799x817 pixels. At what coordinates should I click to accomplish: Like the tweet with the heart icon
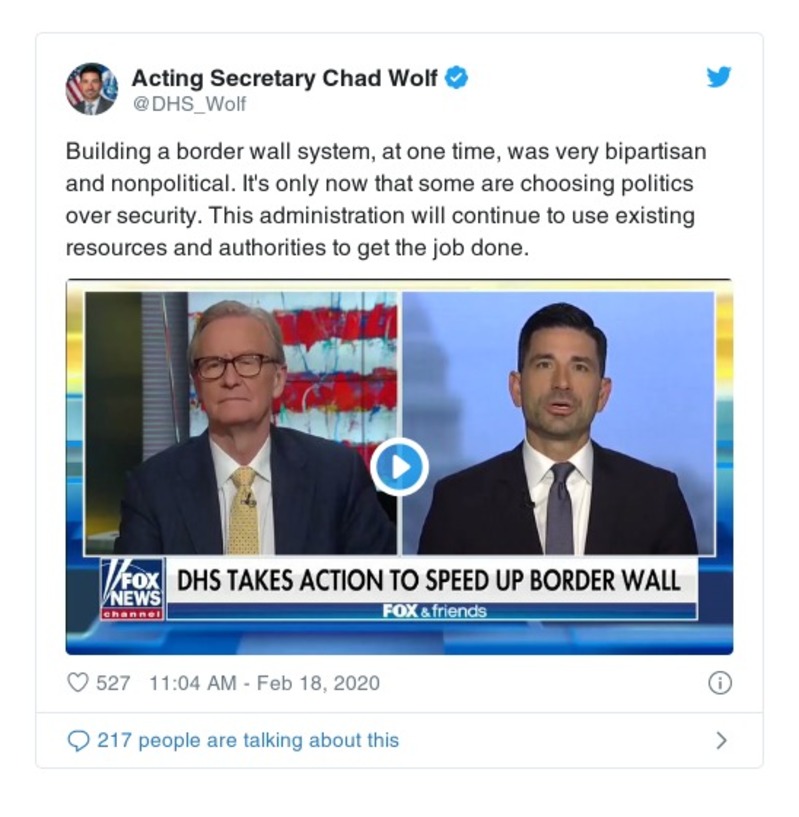click(78, 683)
